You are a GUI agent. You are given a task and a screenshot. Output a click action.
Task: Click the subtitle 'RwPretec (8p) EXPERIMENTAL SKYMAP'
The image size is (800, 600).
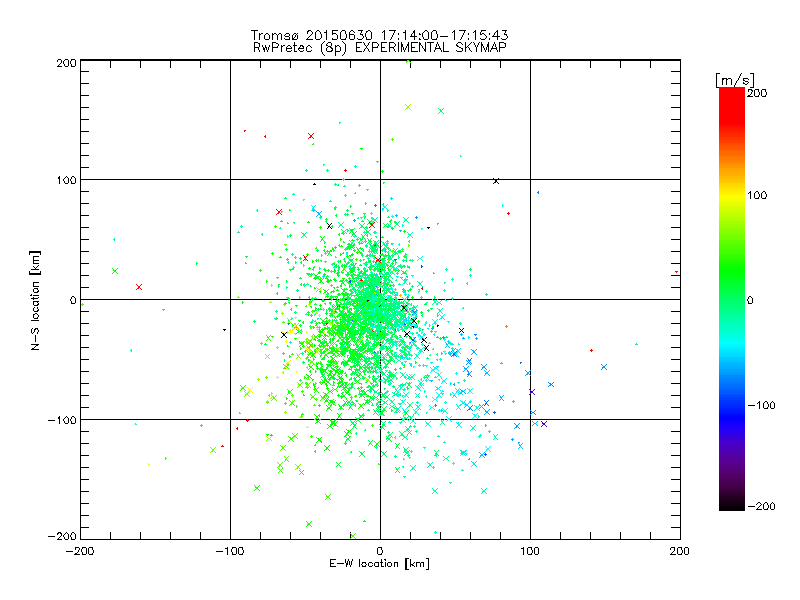tap(380, 48)
